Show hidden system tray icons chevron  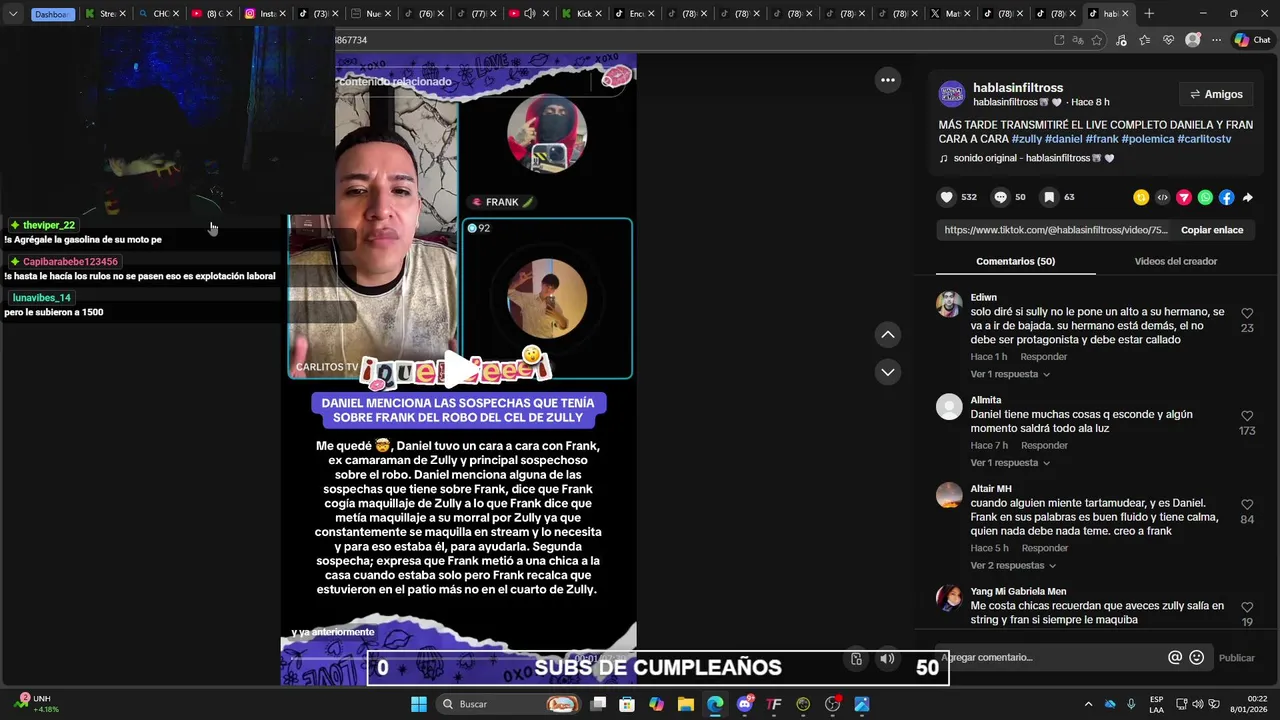coord(1088,704)
